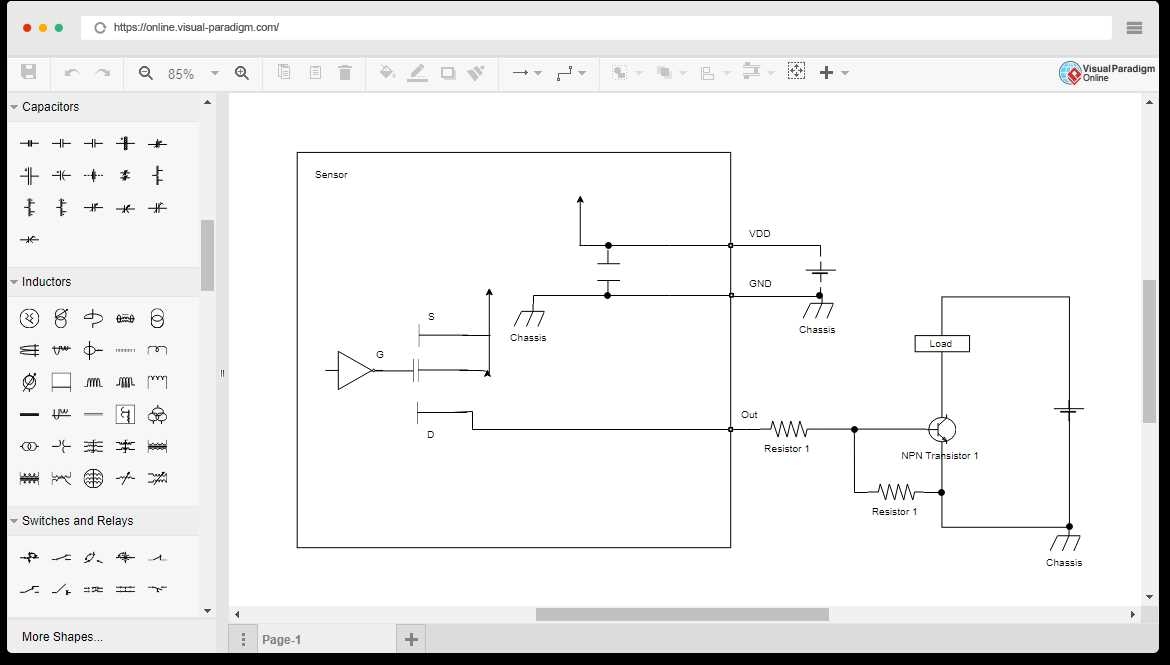The width and height of the screenshot is (1170, 665).
Task: Click the Undo arrow icon
Action: point(69,72)
